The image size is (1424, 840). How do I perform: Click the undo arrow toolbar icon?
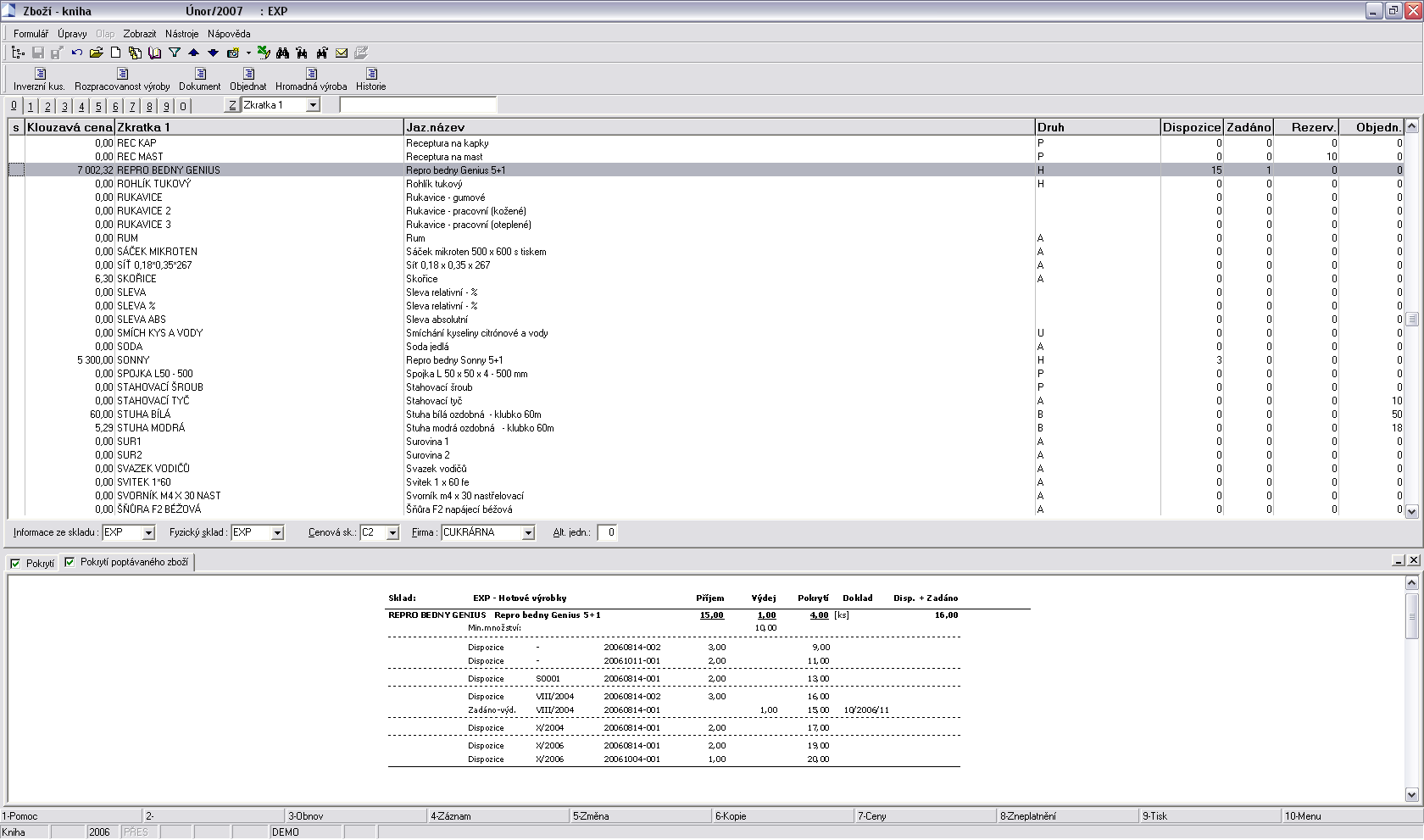(77, 53)
